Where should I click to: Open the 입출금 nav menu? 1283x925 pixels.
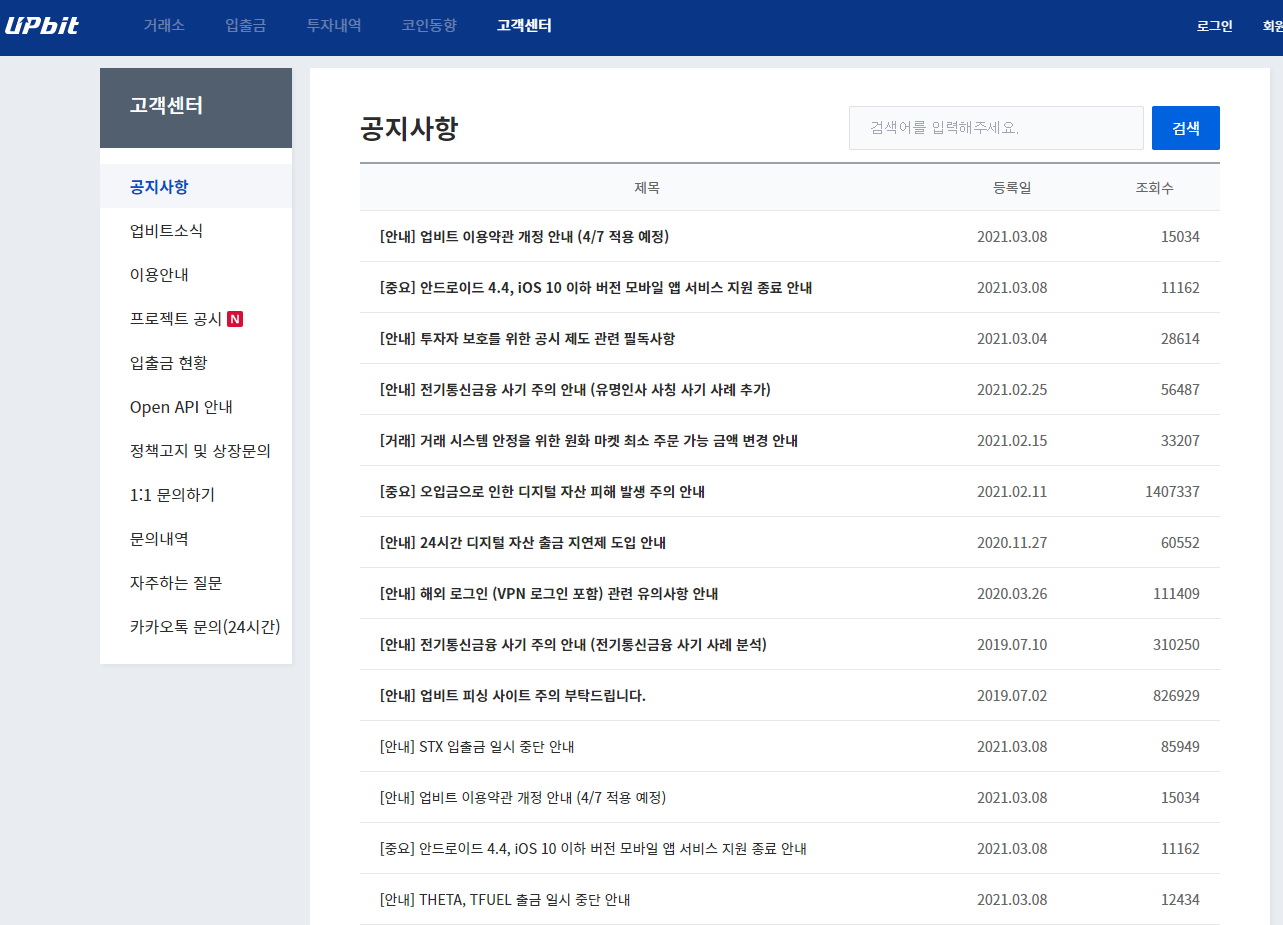coord(246,26)
